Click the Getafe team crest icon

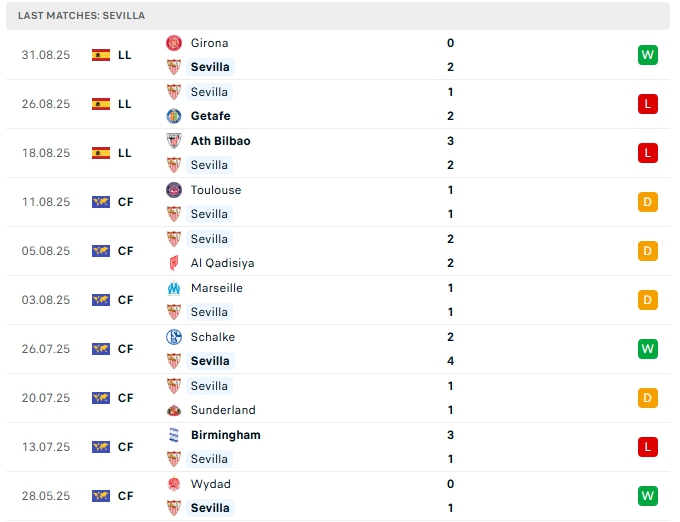pos(173,116)
